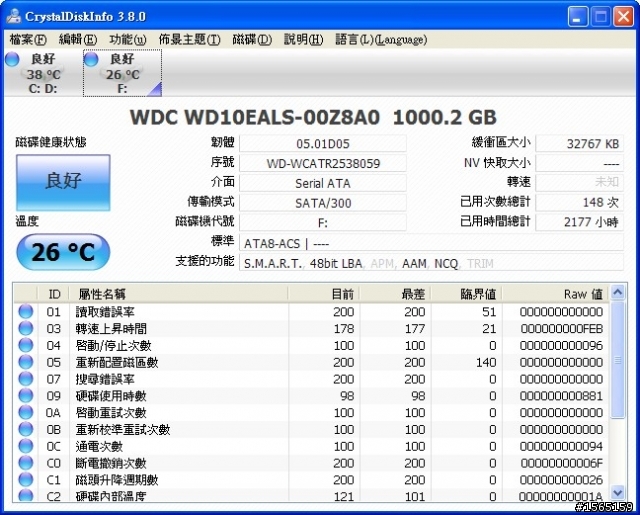Click current value 178 in row 03
This screenshot has height=515, width=640.
(x=344, y=329)
